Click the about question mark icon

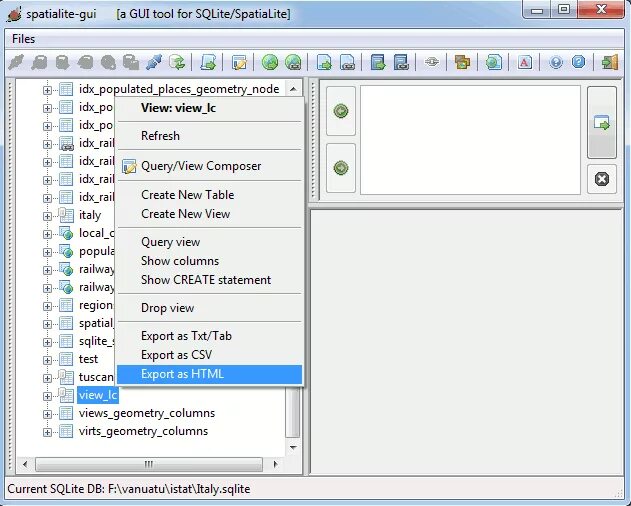(x=578, y=62)
